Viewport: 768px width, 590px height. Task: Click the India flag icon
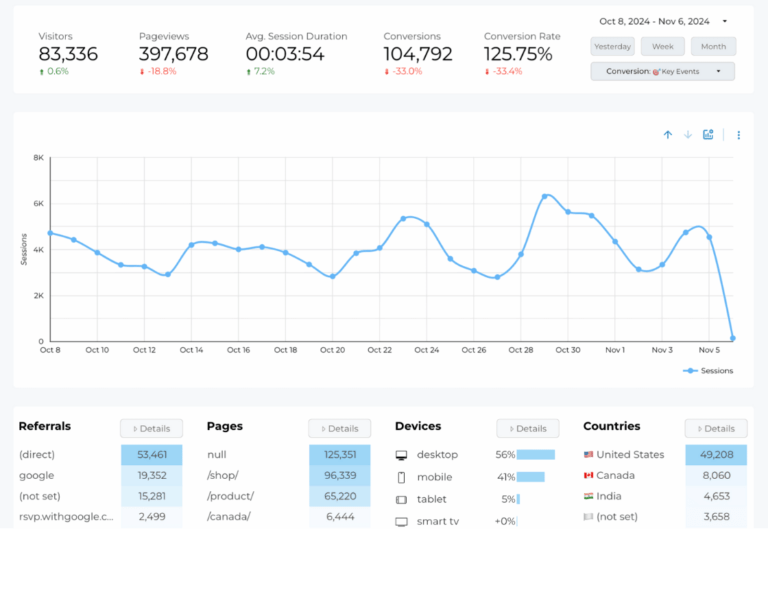(x=588, y=496)
